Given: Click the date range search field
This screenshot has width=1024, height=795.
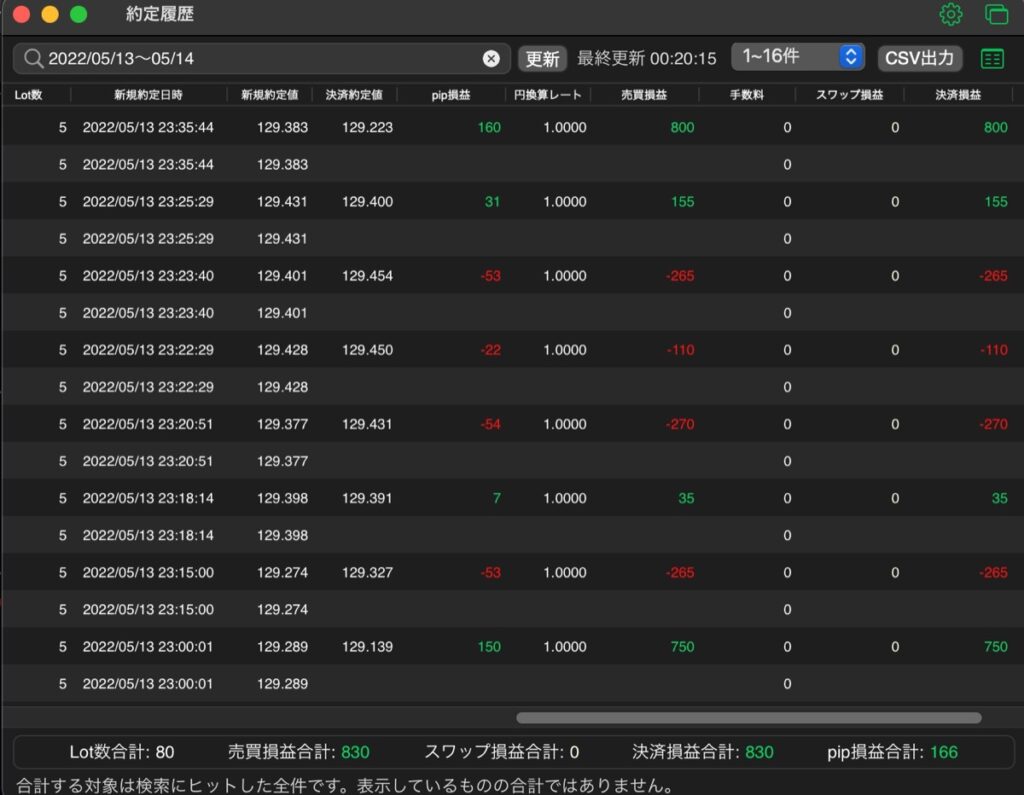Looking at the screenshot, I should pos(261,59).
